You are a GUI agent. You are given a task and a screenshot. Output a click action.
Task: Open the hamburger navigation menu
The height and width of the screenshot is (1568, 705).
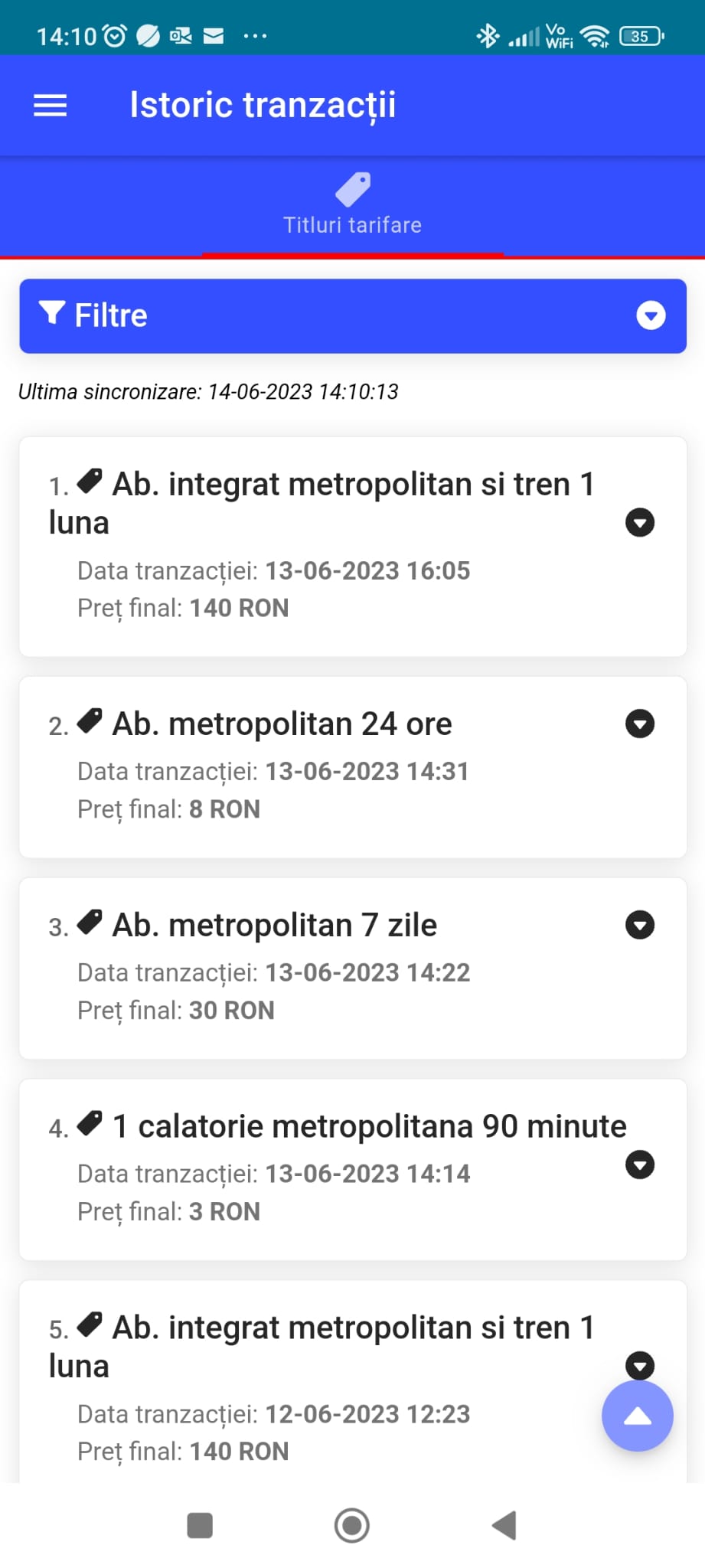coord(51,106)
